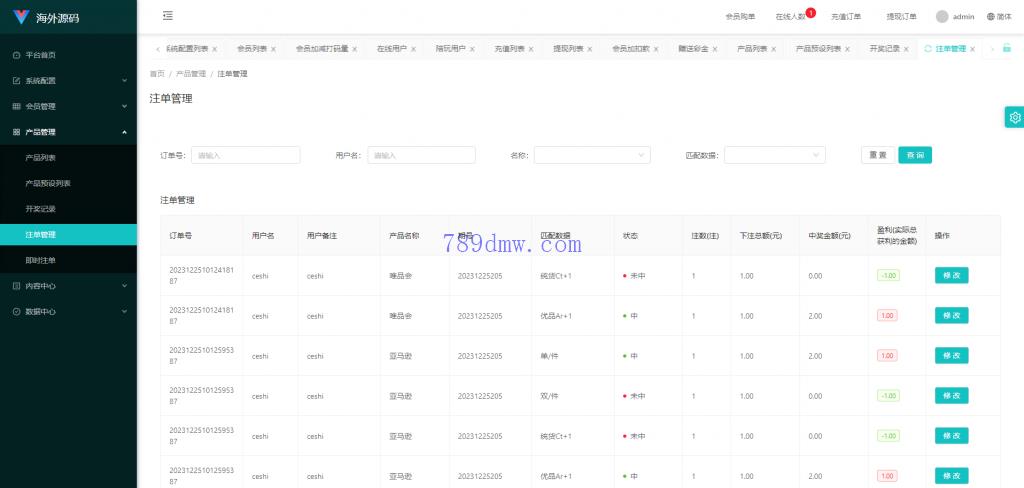Open the 名称 dropdown

tap(592, 155)
